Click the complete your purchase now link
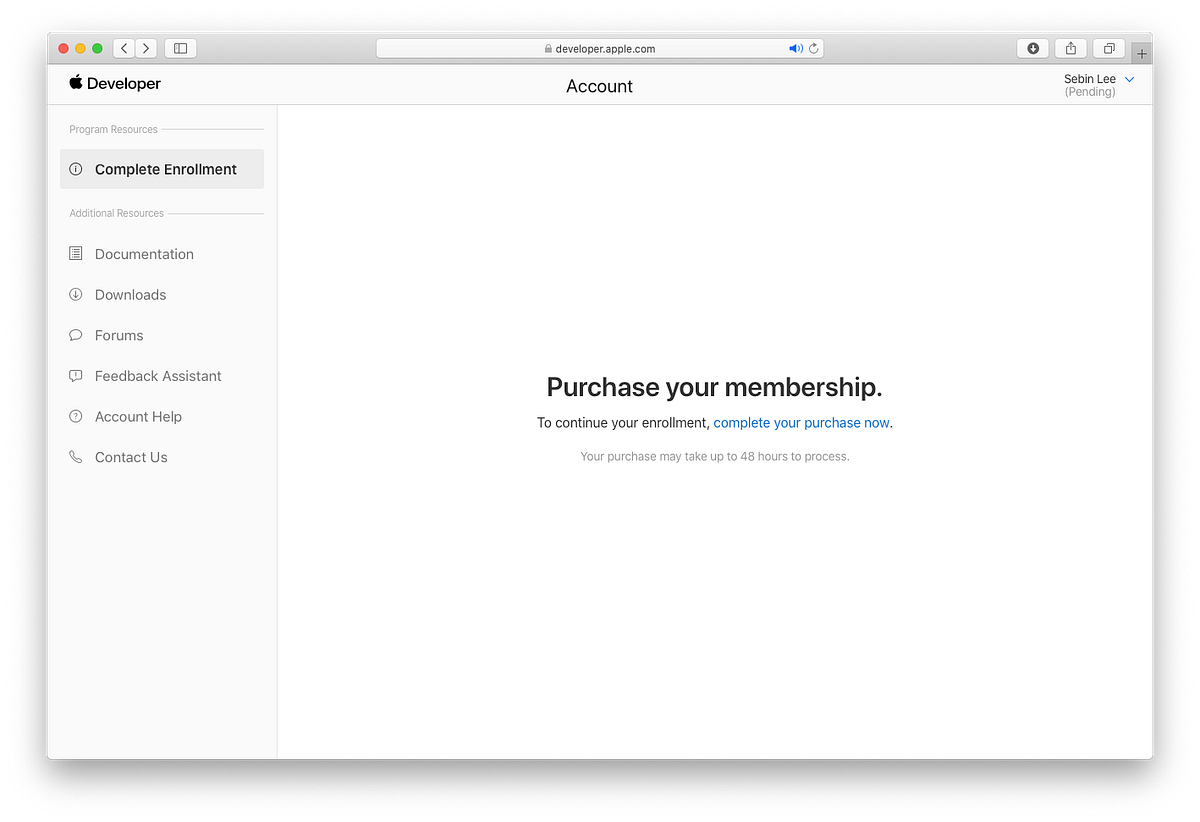 (x=800, y=423)
